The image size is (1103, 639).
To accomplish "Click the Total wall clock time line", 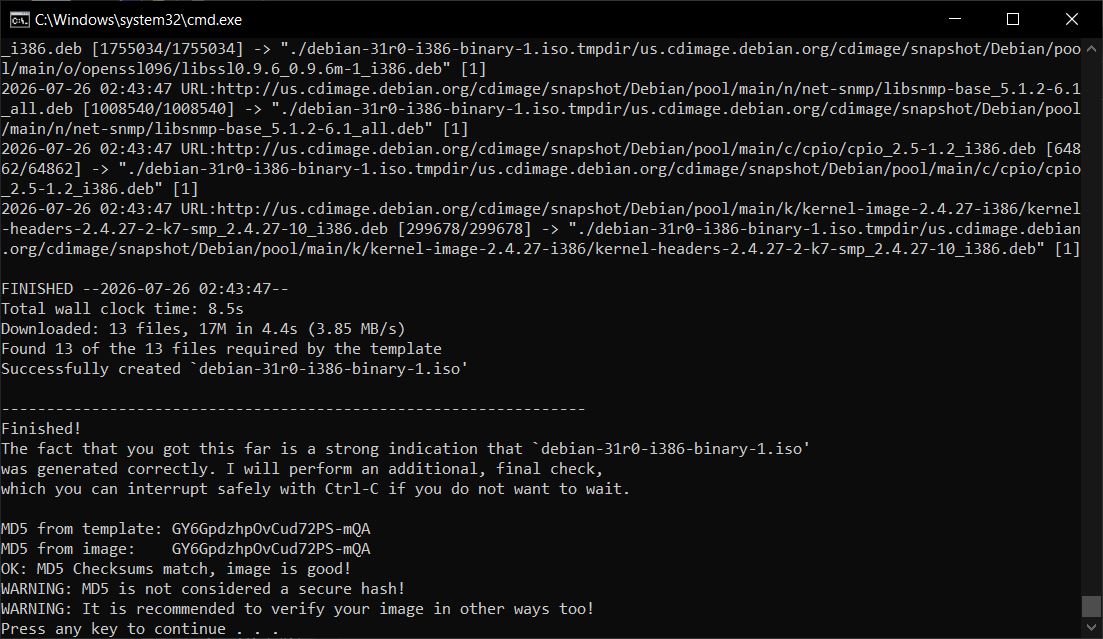I will 122,308.
